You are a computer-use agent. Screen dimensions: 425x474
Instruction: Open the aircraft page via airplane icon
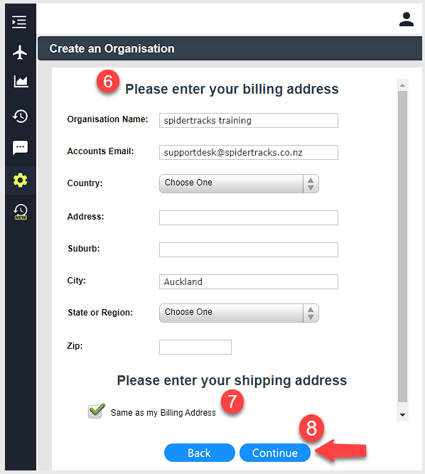20,52
